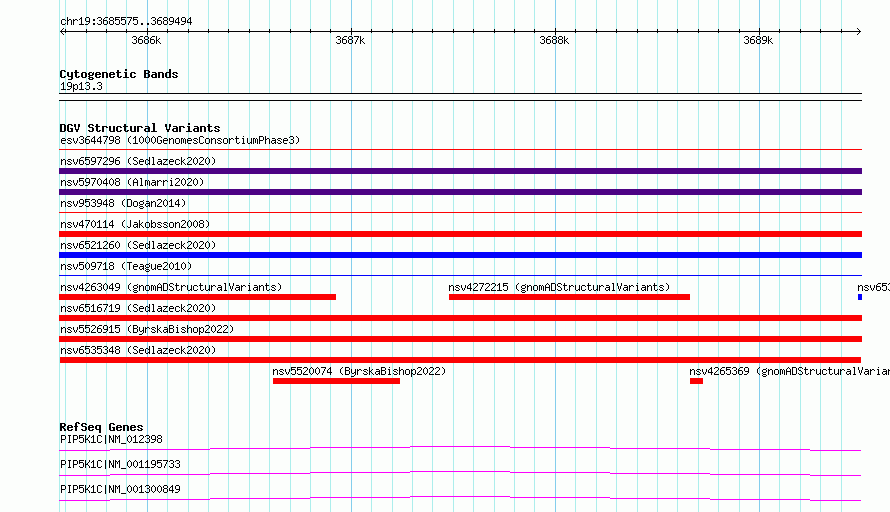The width and height of the screenshot is (890, 512).
Task: Click the left arrow of the ruler
Action: click(x=63, y=31)
